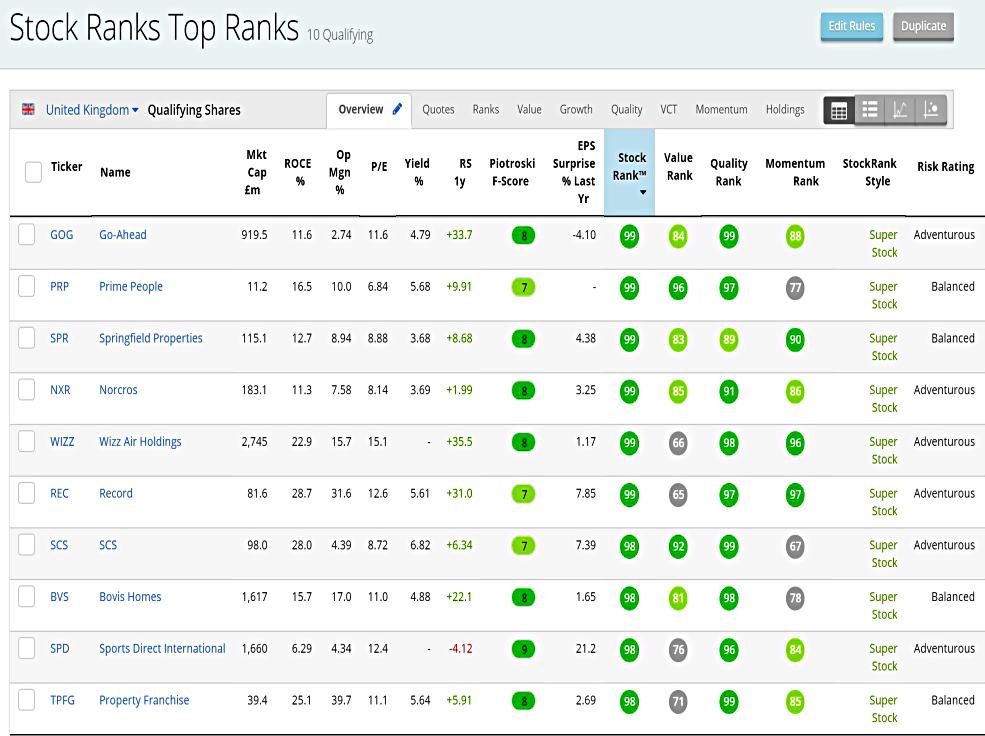The image size is (985, 736).
Task: Sort by Yield % column header
Action: click(x=417, y=172)
